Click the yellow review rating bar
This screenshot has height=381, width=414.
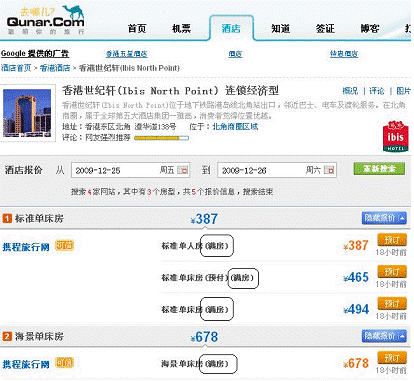pos(161,138)
